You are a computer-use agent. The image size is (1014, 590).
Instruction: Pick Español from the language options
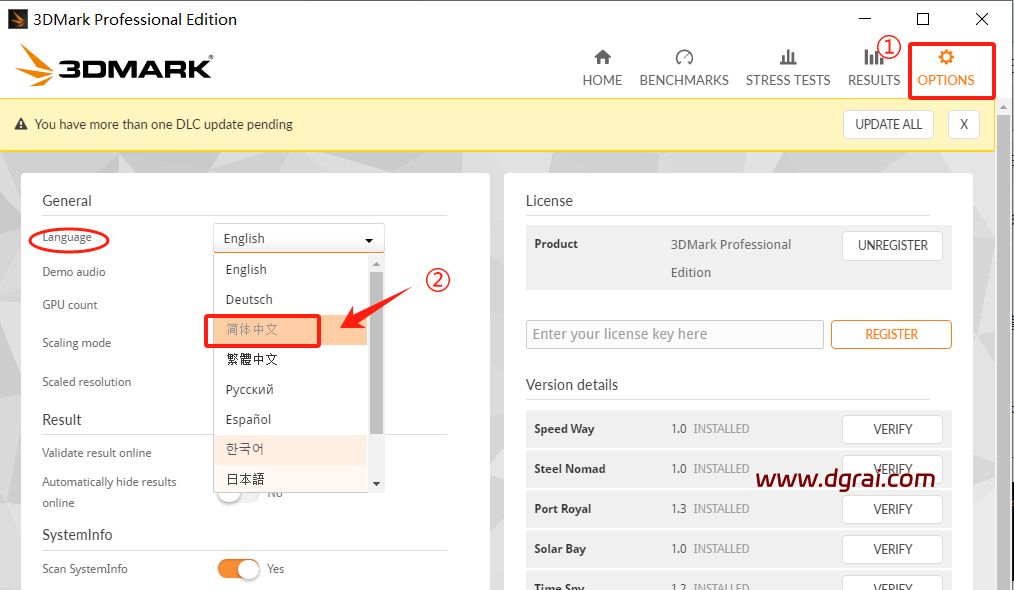pos(248,420)
